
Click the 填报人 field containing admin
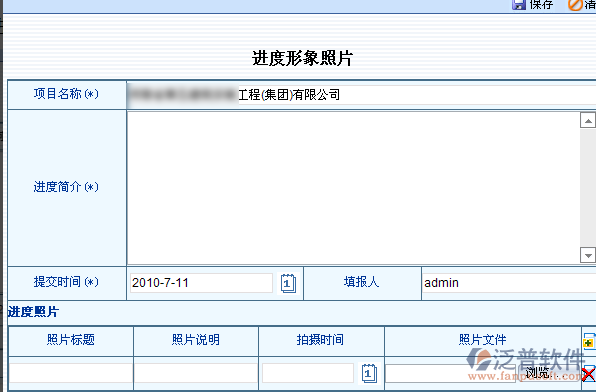tap(509, 283)
